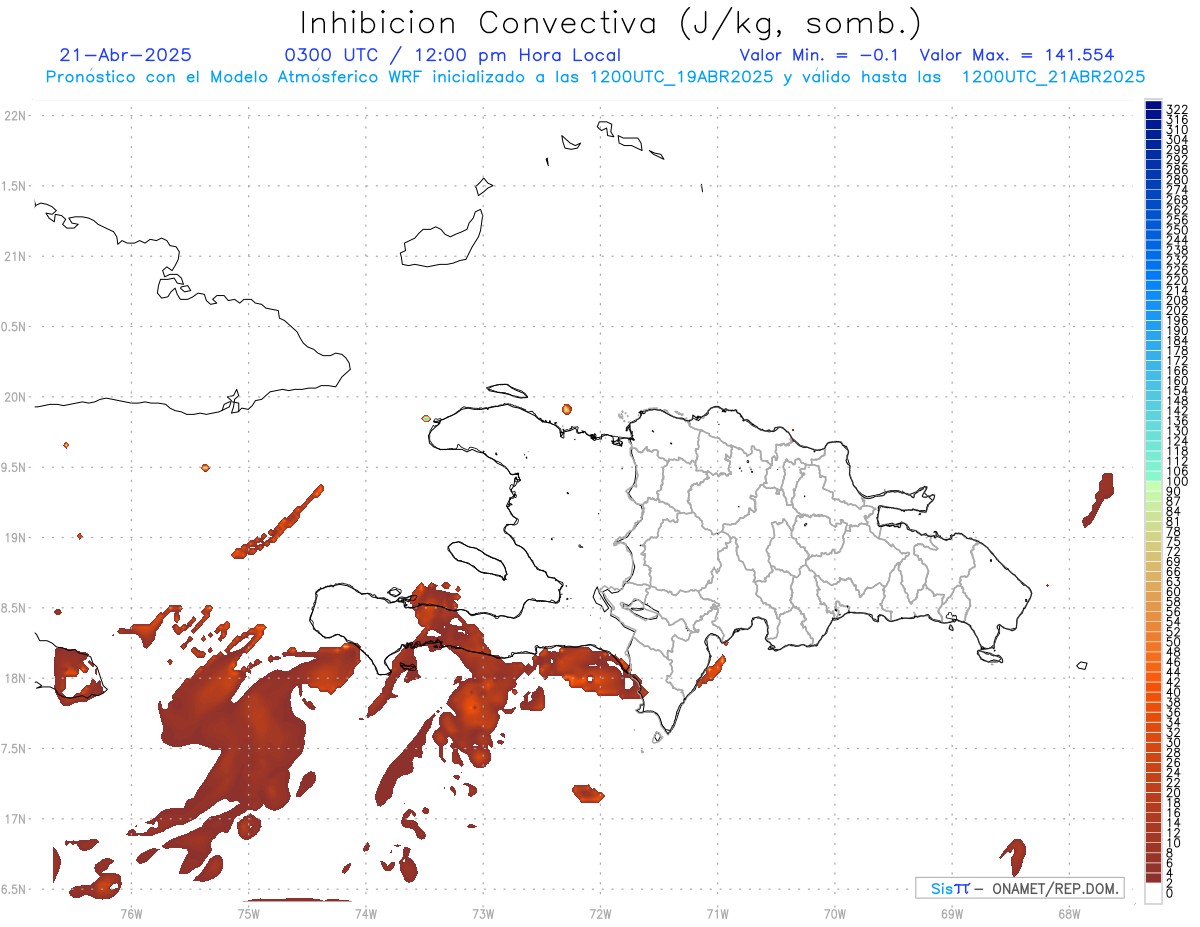This screenshot has width=1200, height=927.
Task: Select the "Valor Max. = 141.554" readout
Action: (1017, 56)
